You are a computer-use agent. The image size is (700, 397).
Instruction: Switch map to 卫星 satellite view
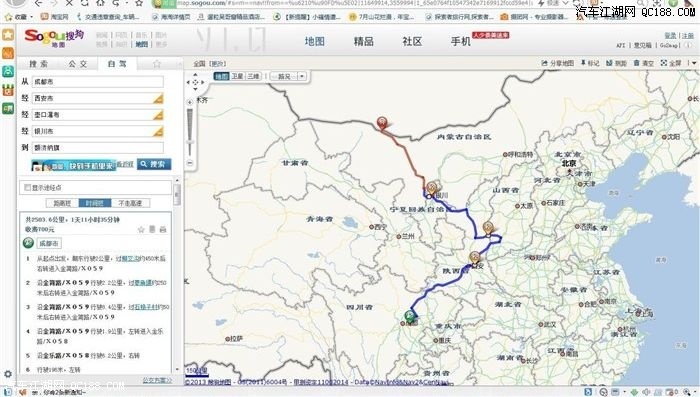237,76
